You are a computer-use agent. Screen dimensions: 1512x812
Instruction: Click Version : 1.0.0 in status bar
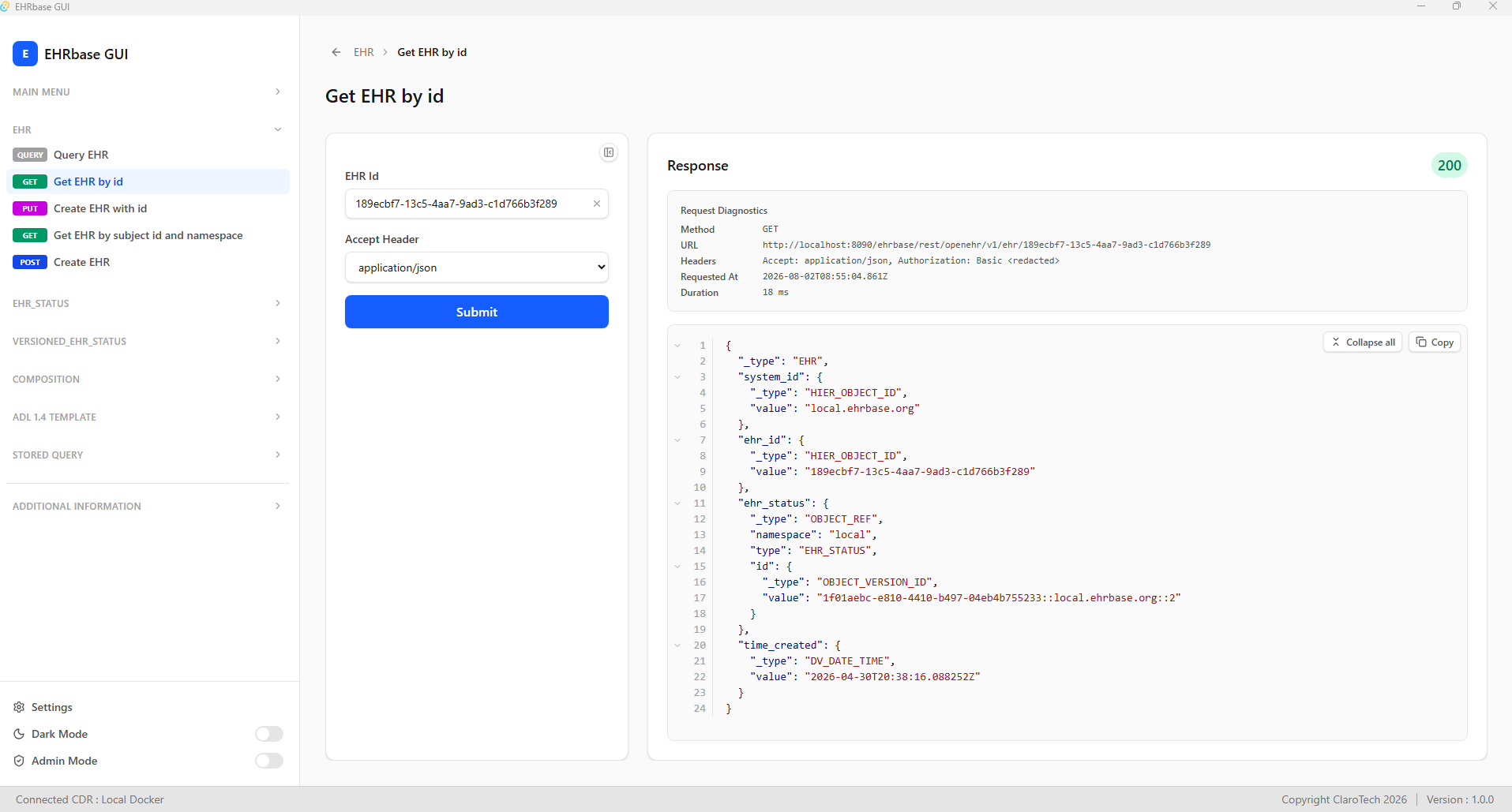pos(1461,799)
